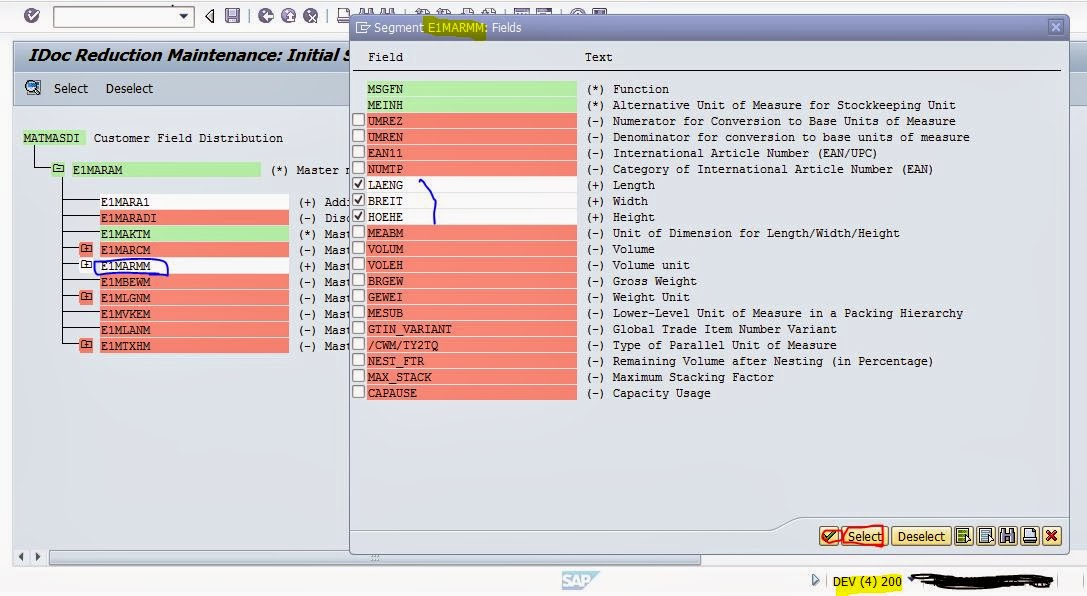The width and height of the screenshot is (1087, 596).
Task: Tick the EAN11 field checkbox
Action: click(x=358, y=152)
